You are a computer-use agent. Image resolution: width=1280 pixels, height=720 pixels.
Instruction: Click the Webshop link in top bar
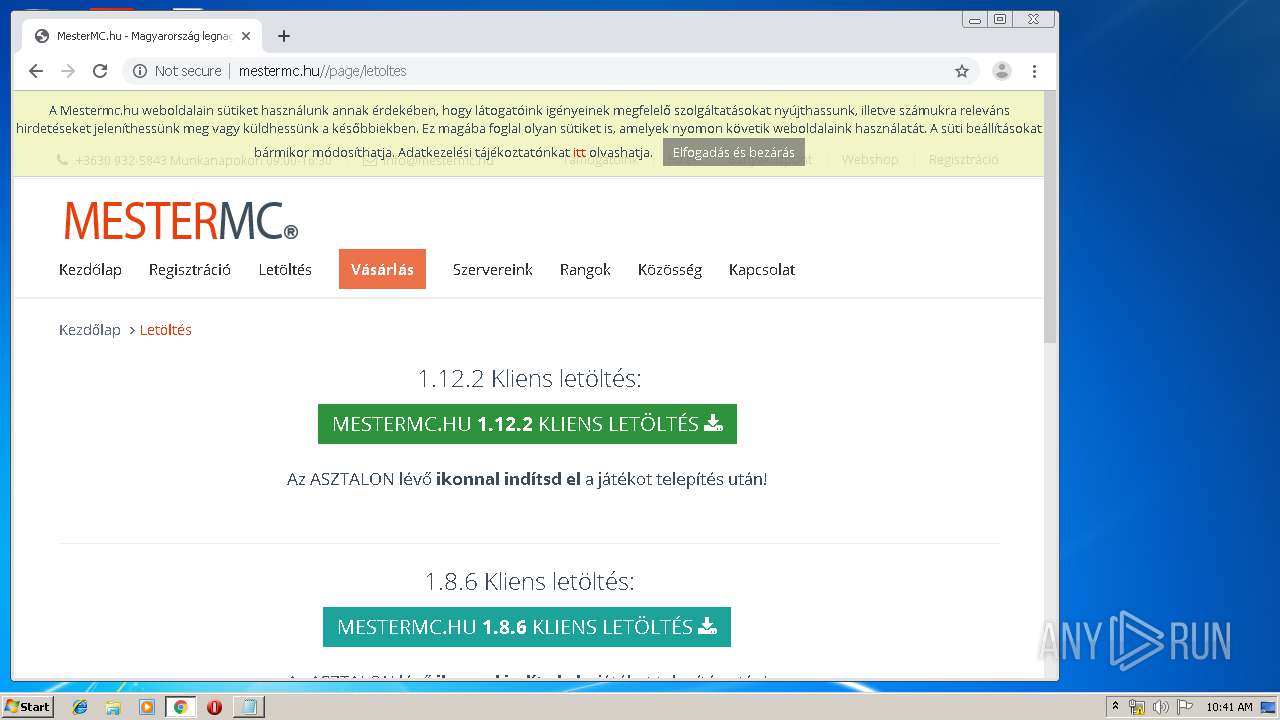pyautogui.click(x=870, y=160)
